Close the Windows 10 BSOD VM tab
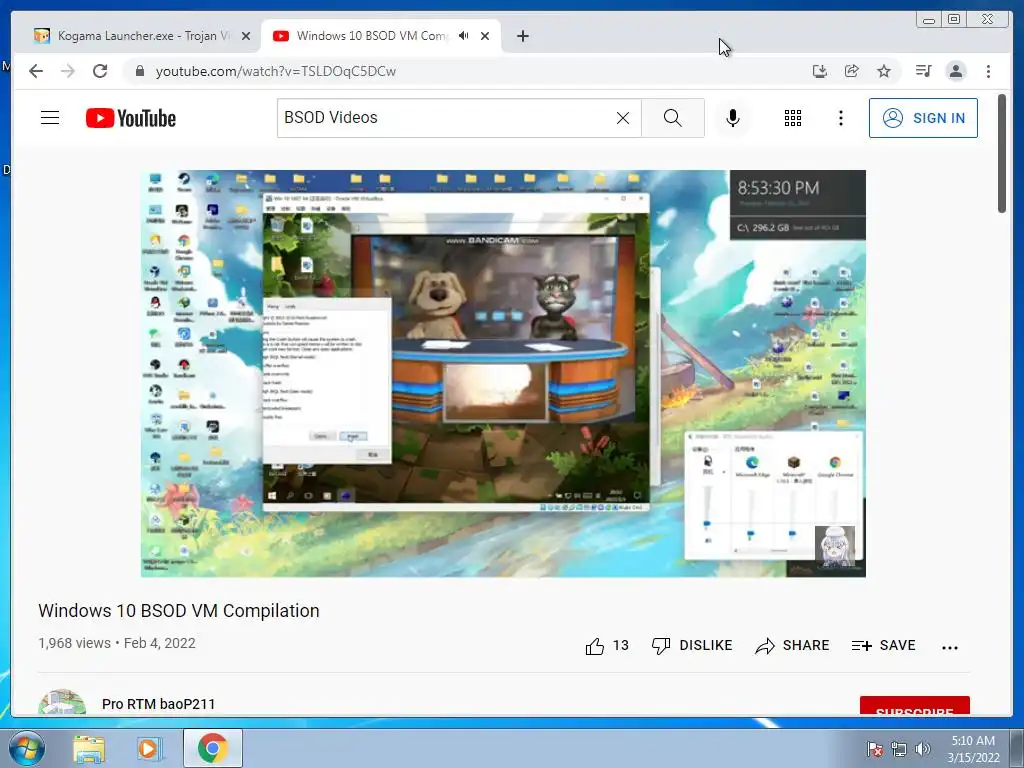The height and width of the screenshot is (768, 1024). coord(485,36)
